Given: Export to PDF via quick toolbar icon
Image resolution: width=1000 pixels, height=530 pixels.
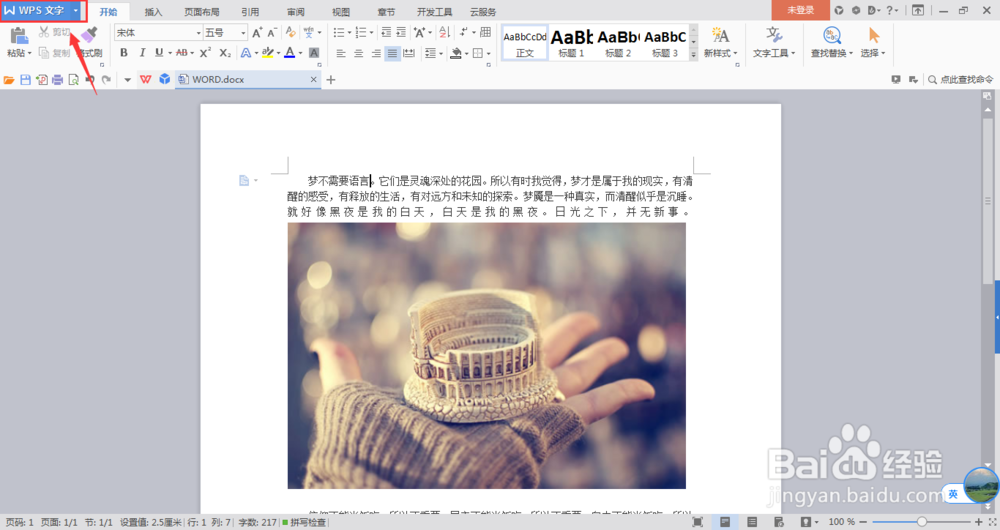Looking at the screenshot, I should [41, 80].
